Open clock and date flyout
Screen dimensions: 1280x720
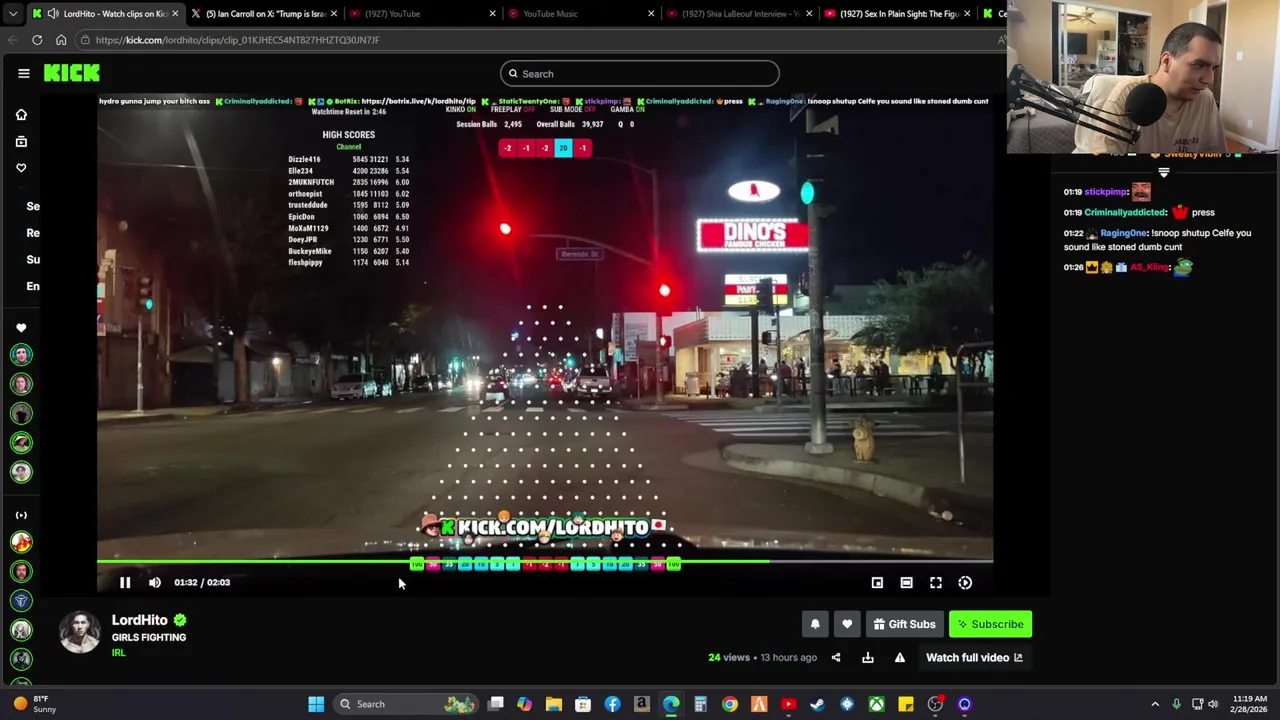click(1249, 704)
